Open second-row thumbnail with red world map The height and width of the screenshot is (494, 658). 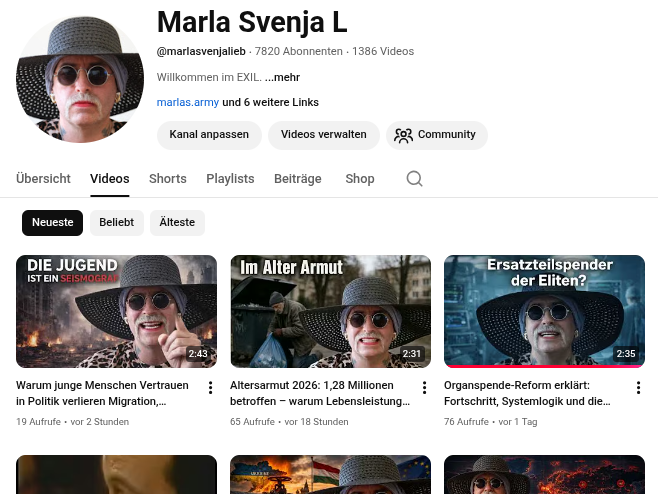pyautogui.click(x=544, y=475)
